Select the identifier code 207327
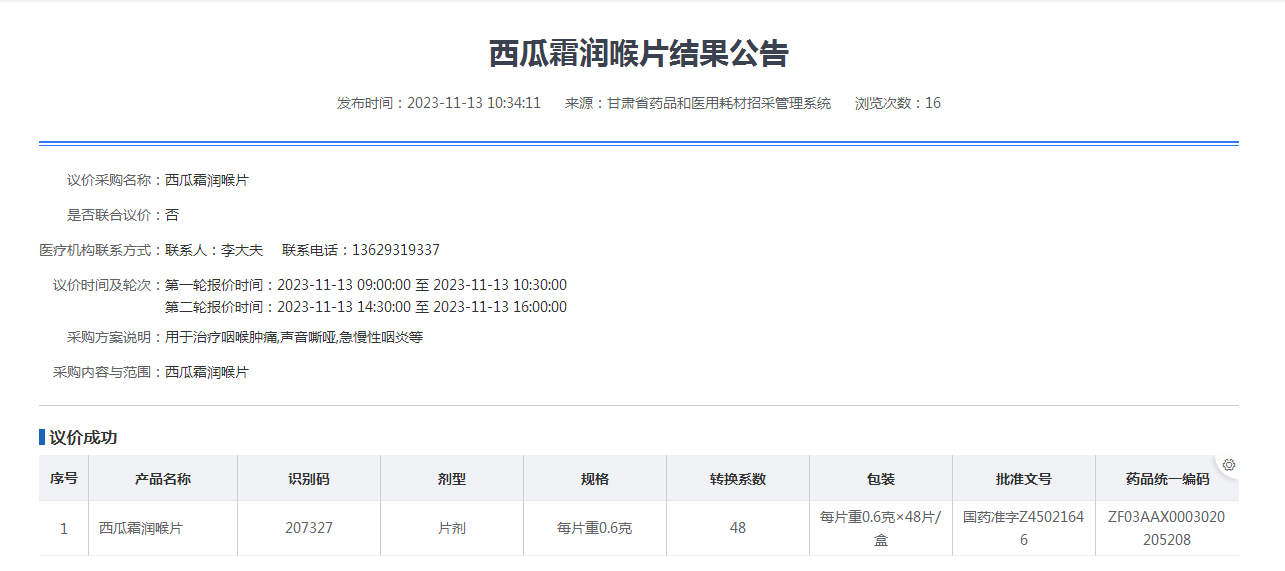1285x571 pixels. tap(309, 528)
